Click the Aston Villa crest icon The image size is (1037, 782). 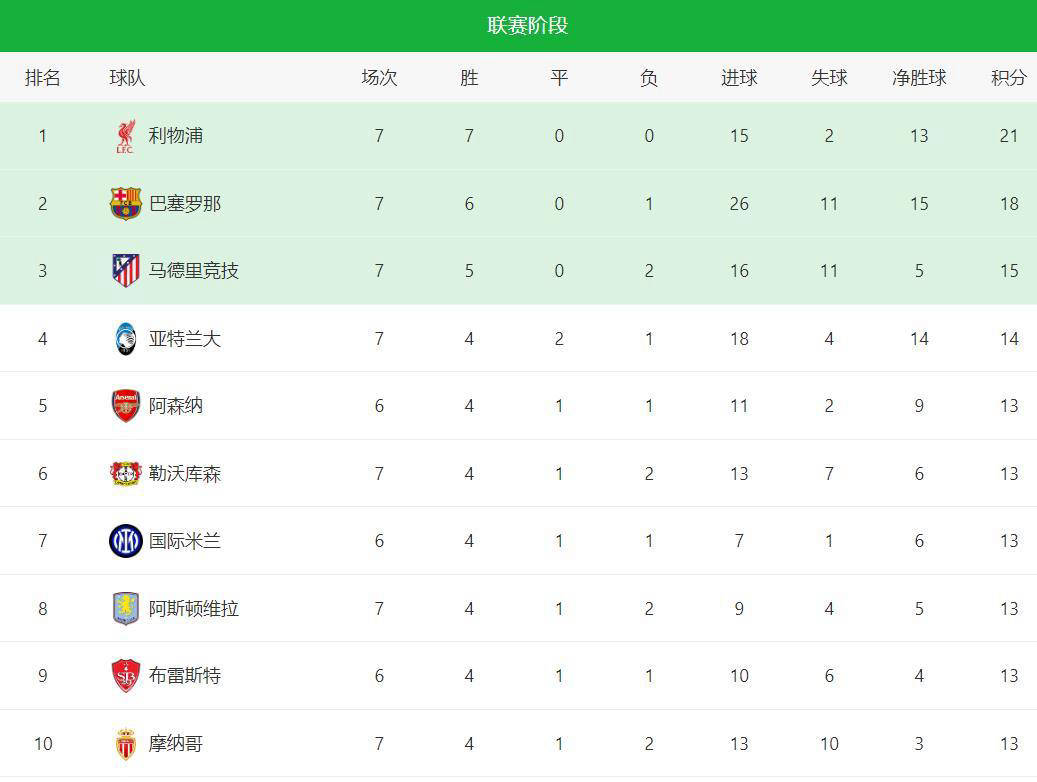pyautogui.click(x=125, y=609)
